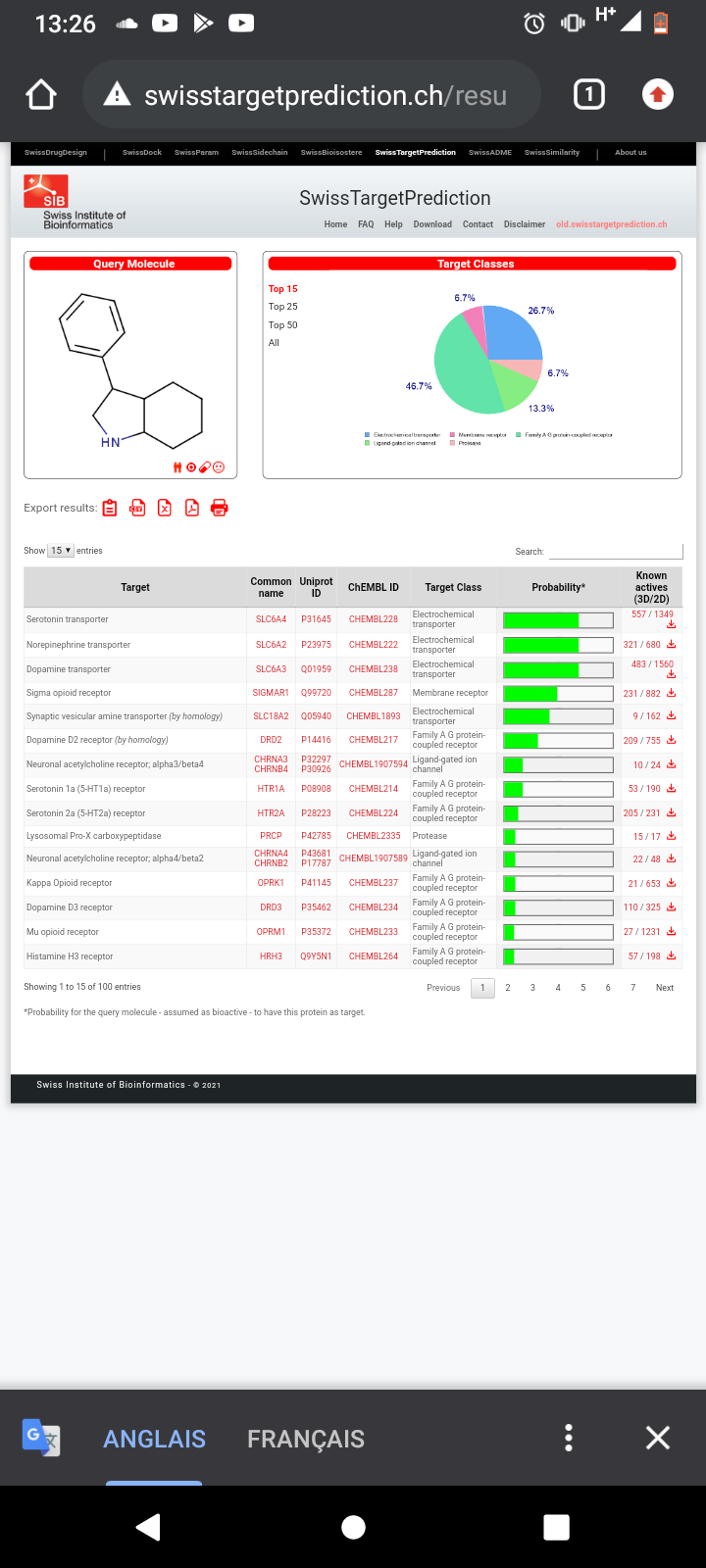Export results as CSV file icon
This screenshot has height=1568, width=706.
(x=137, y=508)
